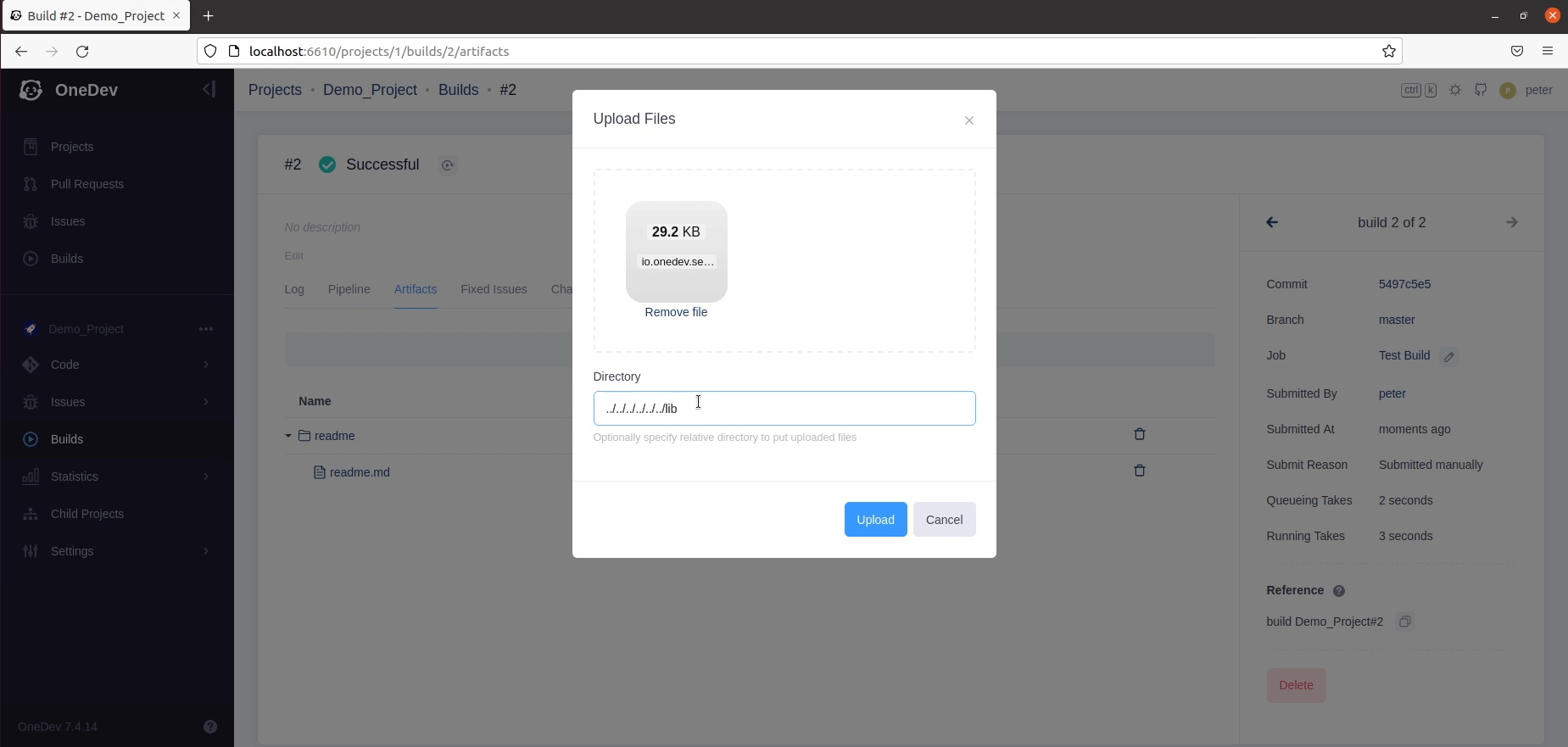Reload the page in browser
Viewport: 1568px width, 747px height.
[x=82, y=51]
